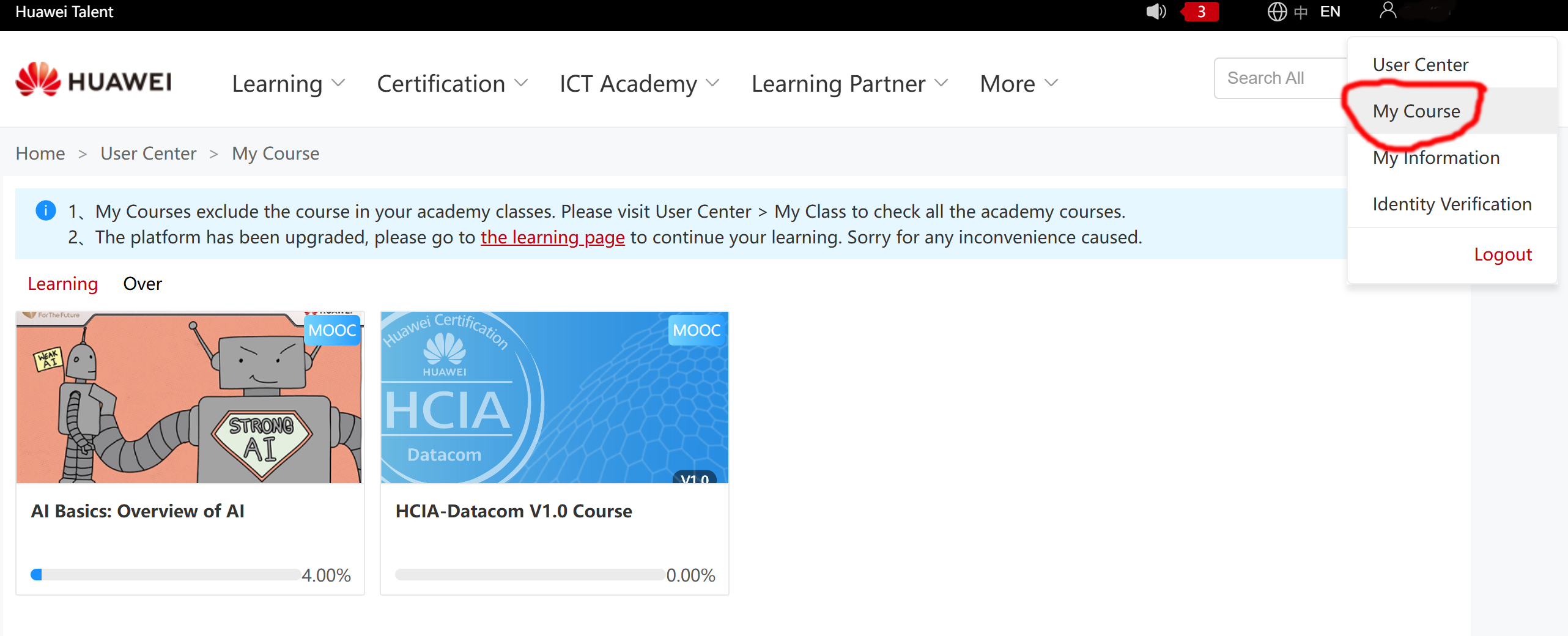The width and height of the screenshot is (1568, 636).
Task: Click the globe language icon
Action: coord(1277,12)
